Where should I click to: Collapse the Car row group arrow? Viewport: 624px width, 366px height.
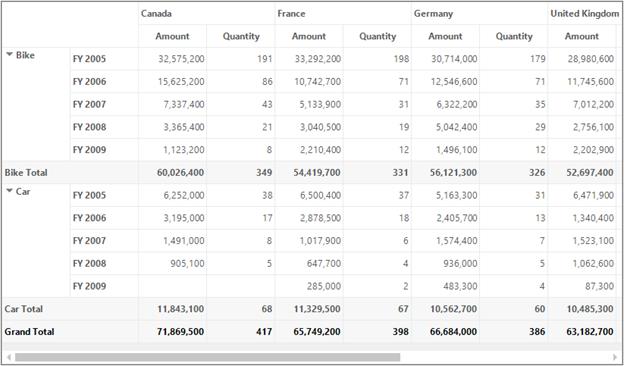click(10, 191)
